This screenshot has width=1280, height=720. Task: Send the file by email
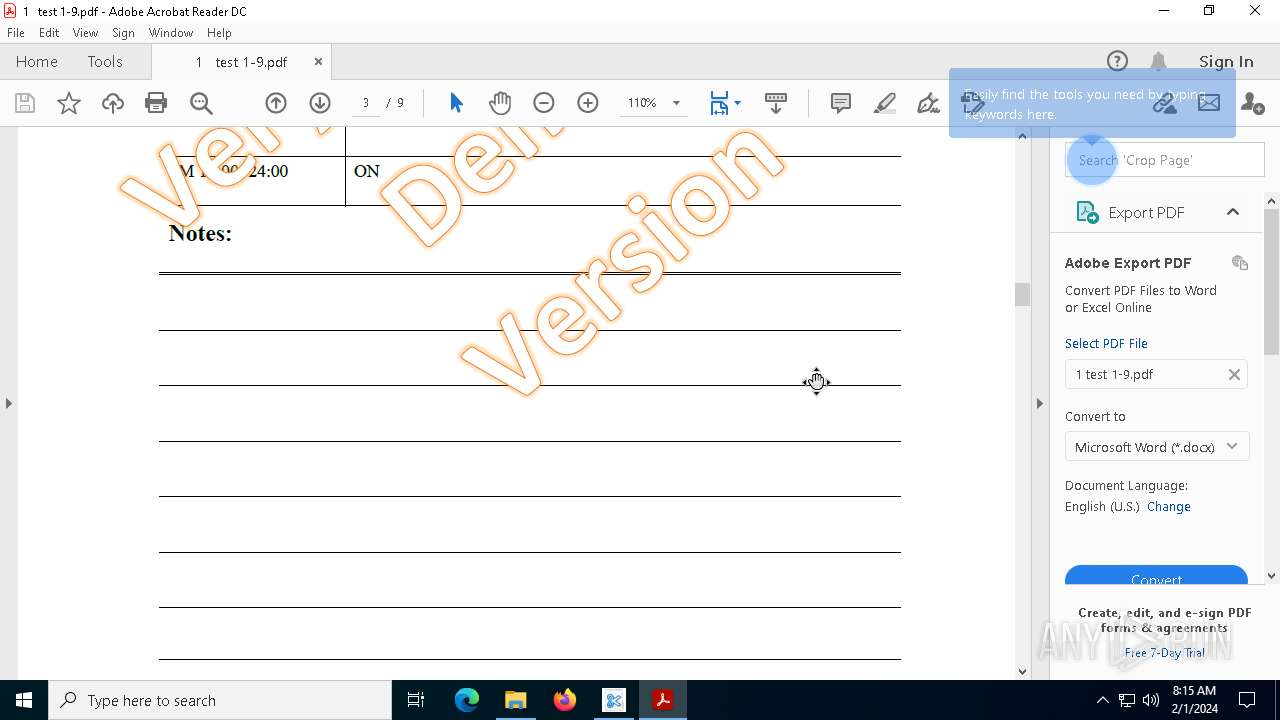pos(1209,103)
